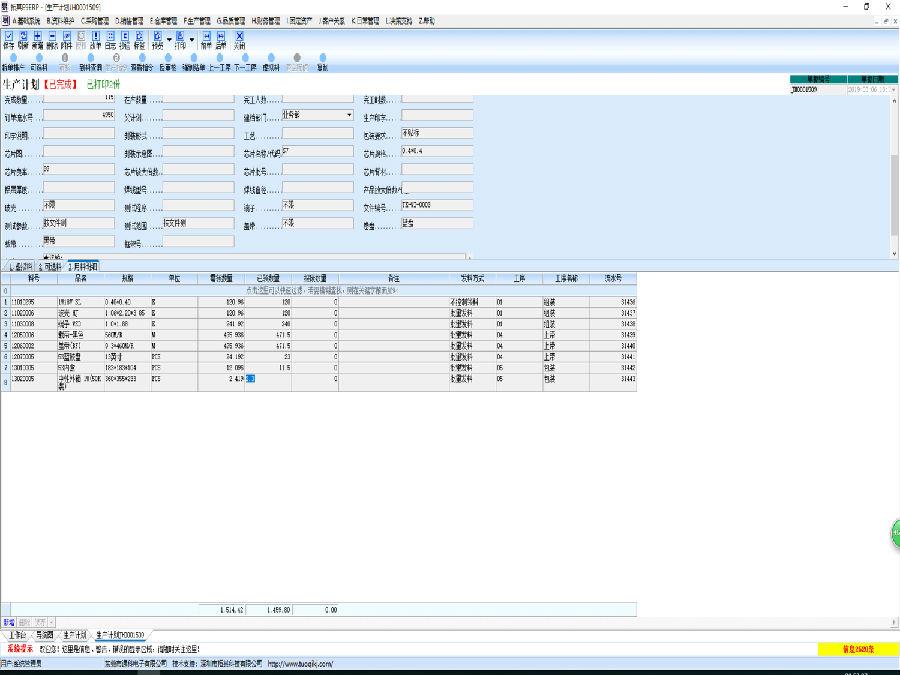Click the 发料方式 column header
The height and width of the screenshot is (675, 900).
tap(472, 278)
